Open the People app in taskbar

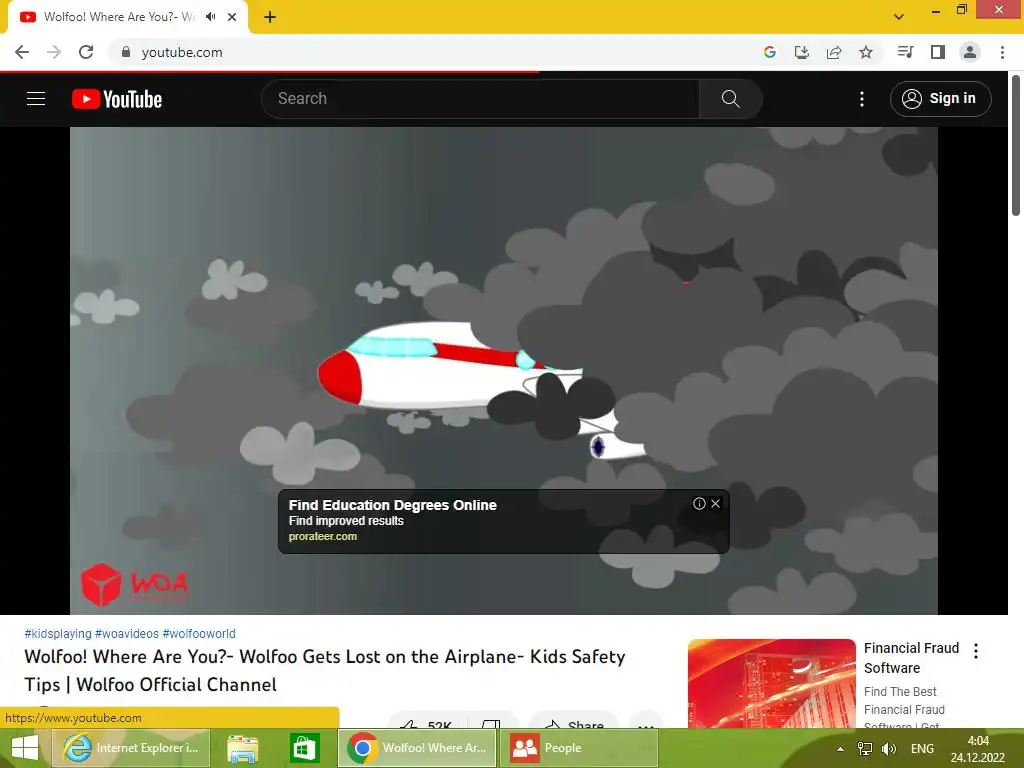[579, 748]
